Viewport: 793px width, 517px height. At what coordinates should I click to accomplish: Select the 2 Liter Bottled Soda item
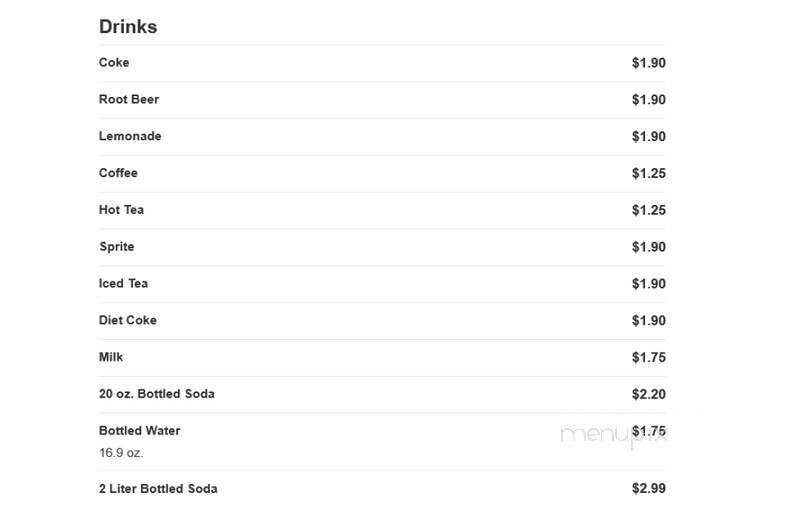[x=158, y=489]
